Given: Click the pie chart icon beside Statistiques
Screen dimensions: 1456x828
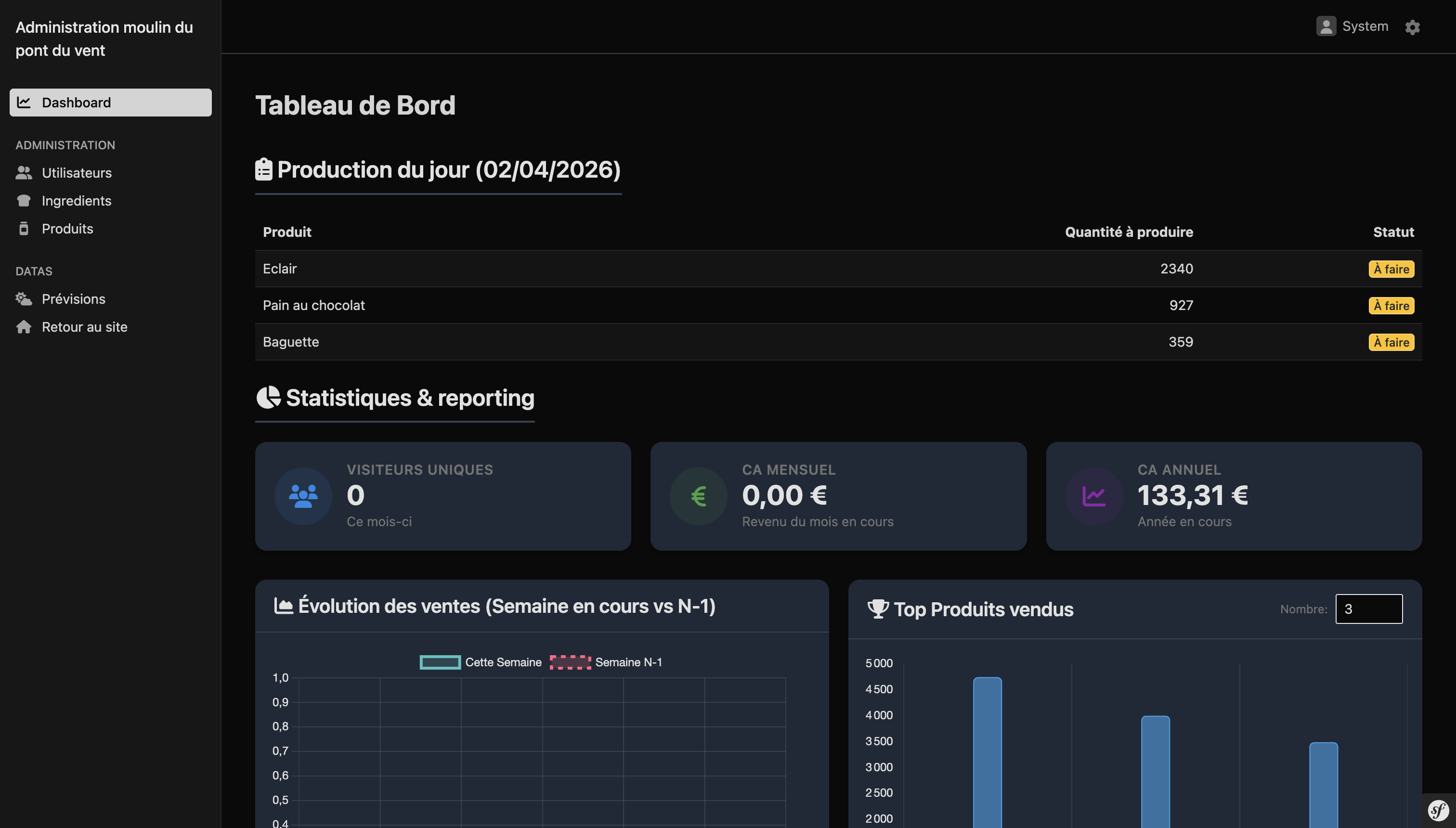Looking at the screenshot, I should 269,398.
